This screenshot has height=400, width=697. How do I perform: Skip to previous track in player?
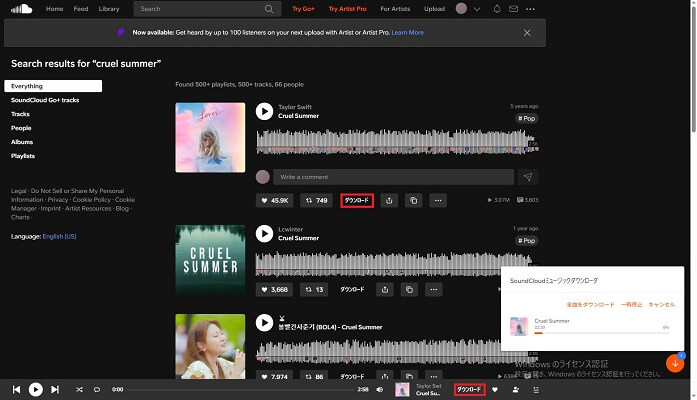coord(16,390)
